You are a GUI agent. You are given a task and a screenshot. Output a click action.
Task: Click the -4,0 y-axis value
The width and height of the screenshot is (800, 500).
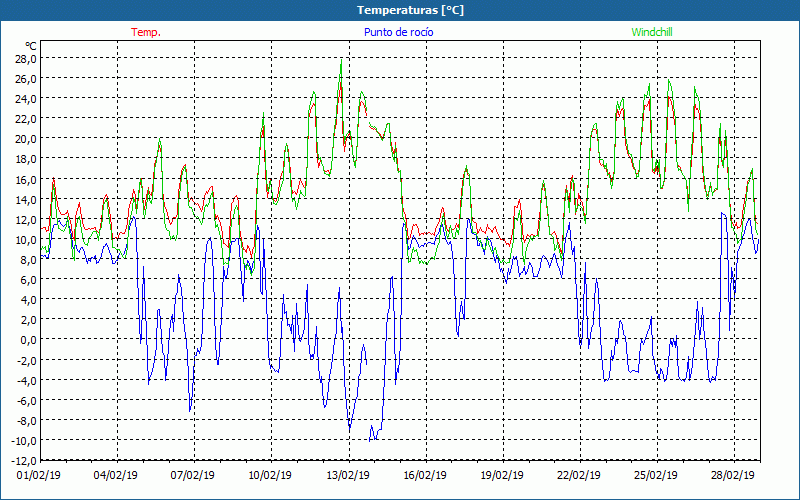pos(27,380)
